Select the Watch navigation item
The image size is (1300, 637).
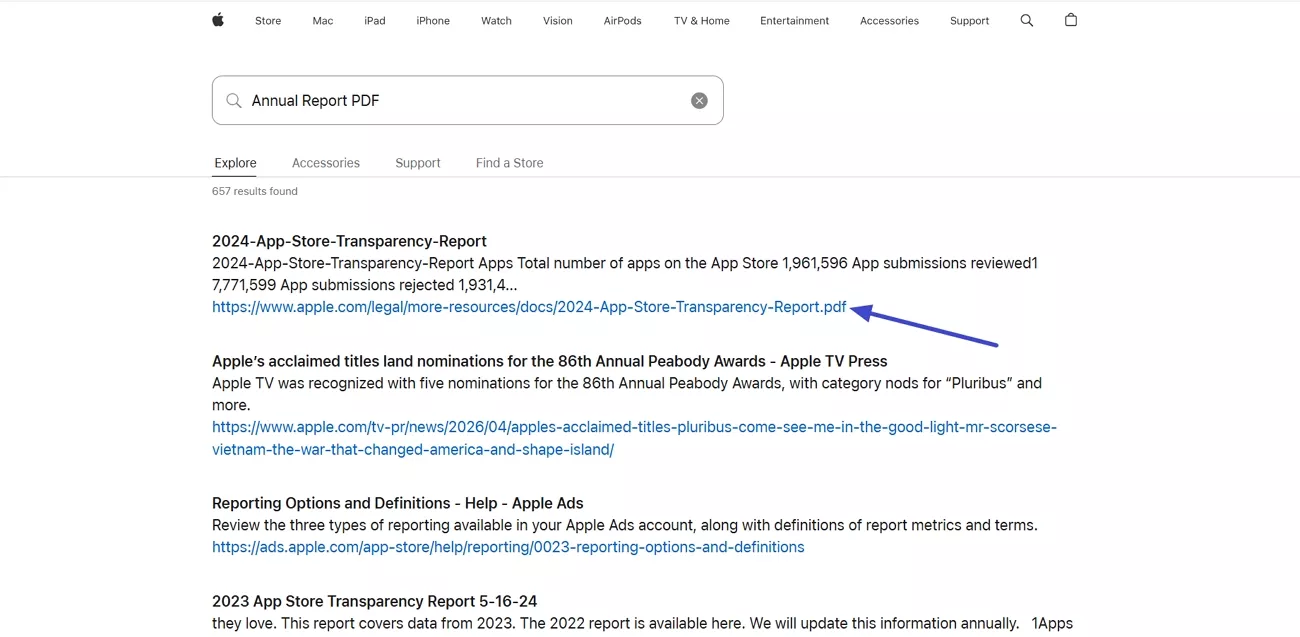coord(496,20)
